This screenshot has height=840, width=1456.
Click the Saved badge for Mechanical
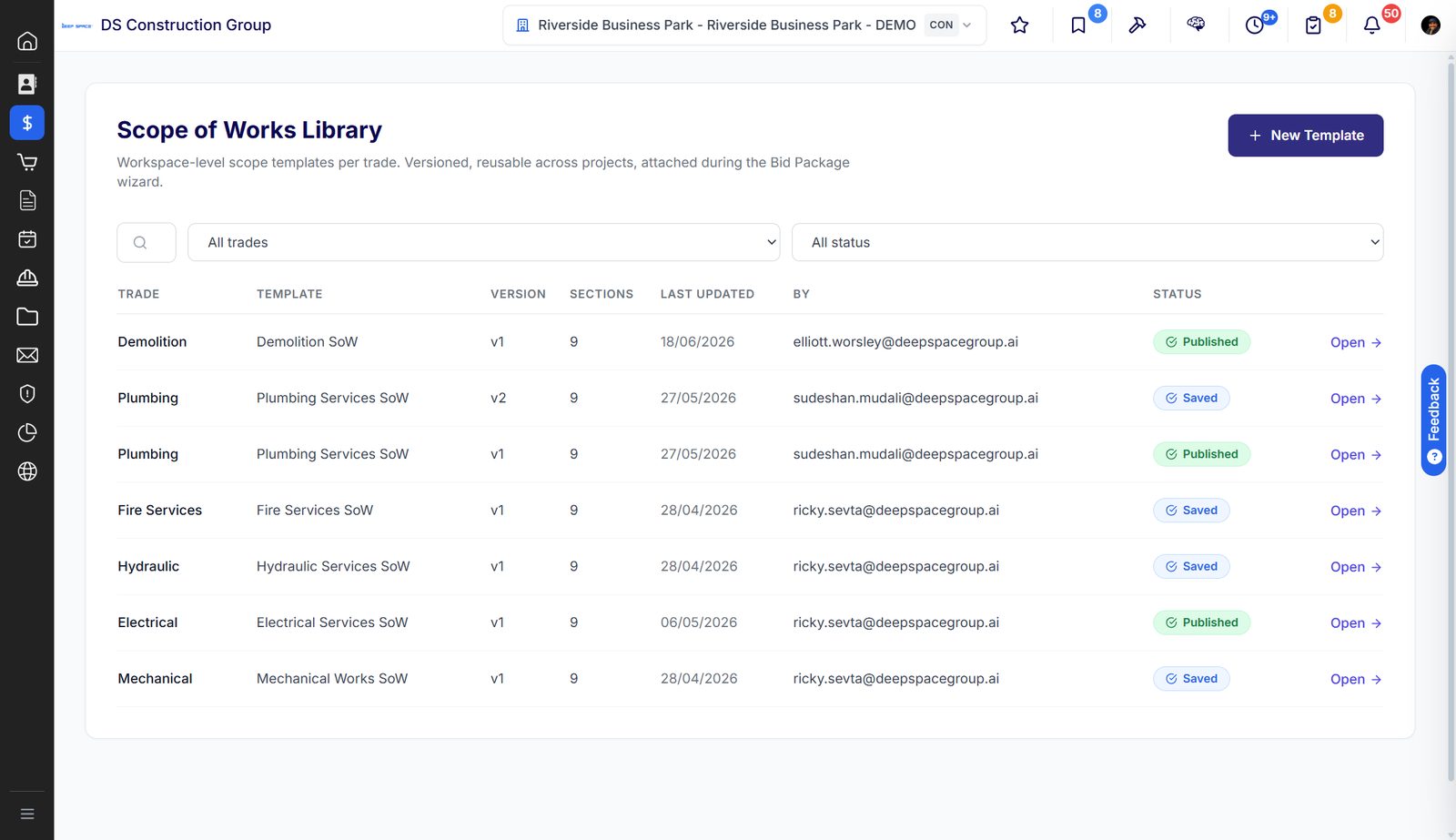point(1191,678)
